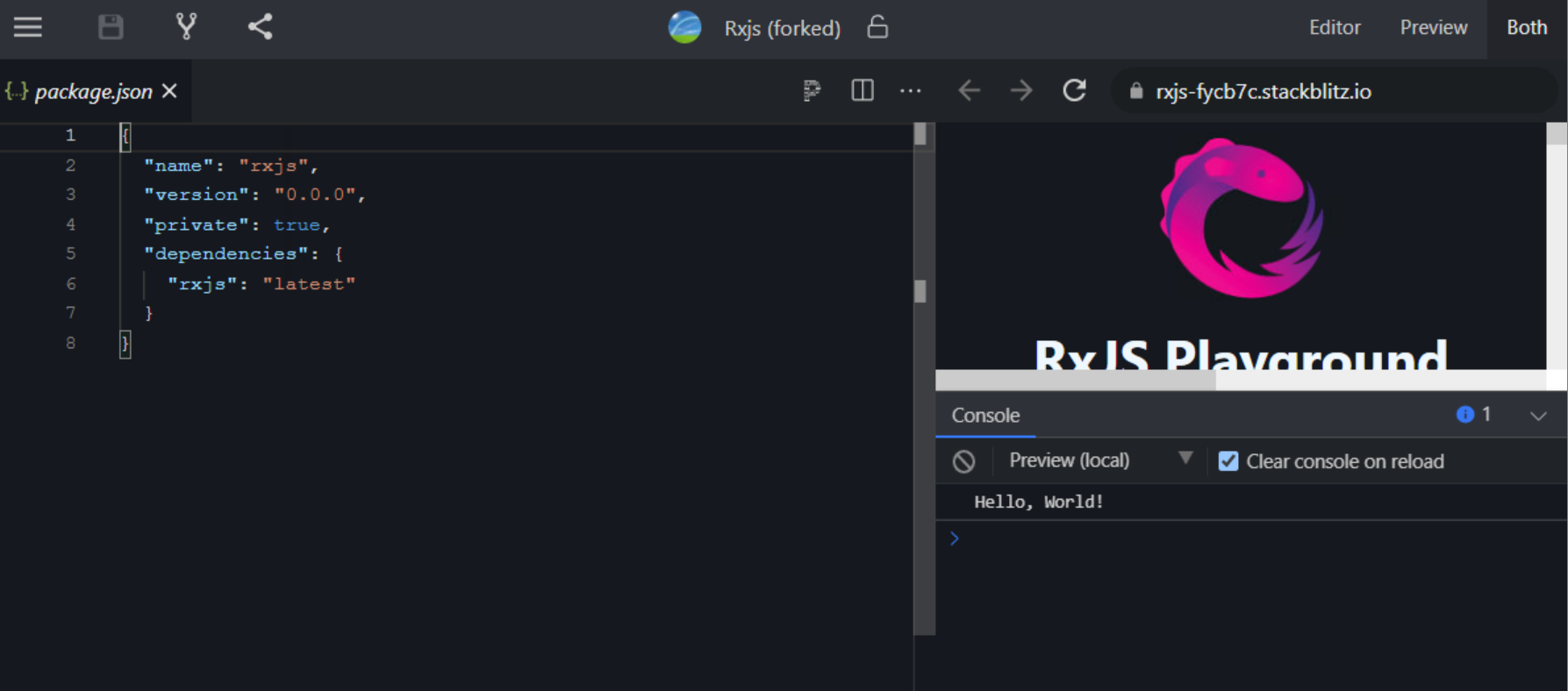Uncheck Clear console on reload
1568x691 pixels.
[1228, 461]
